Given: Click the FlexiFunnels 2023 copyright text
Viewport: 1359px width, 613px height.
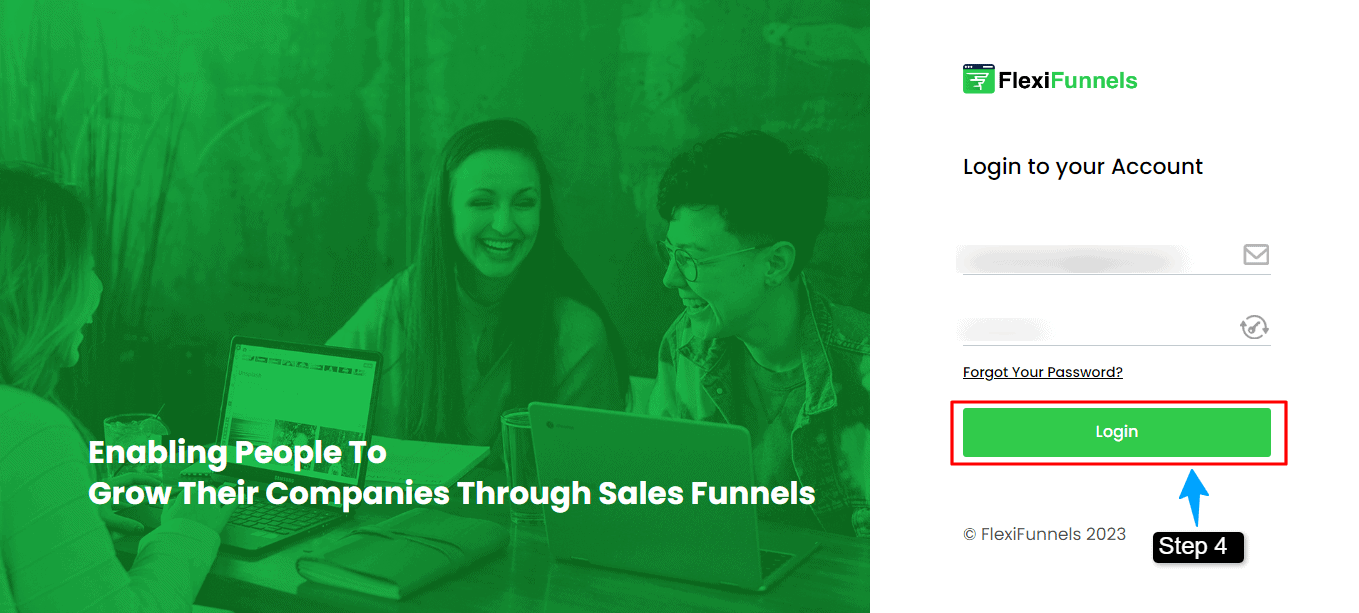Looking at the screenshot, I should (1044, 534).
